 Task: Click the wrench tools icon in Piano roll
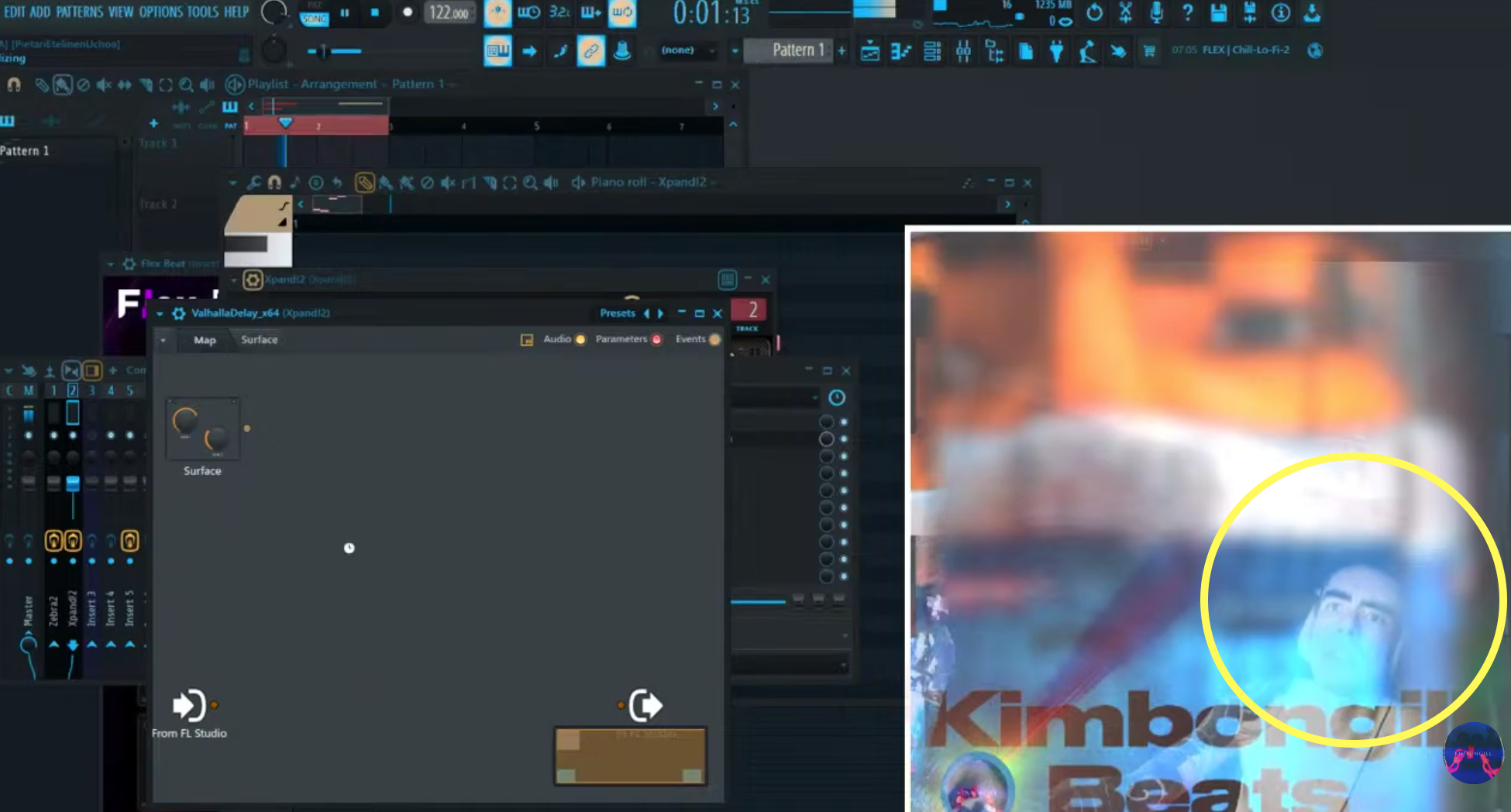[253, 183]
